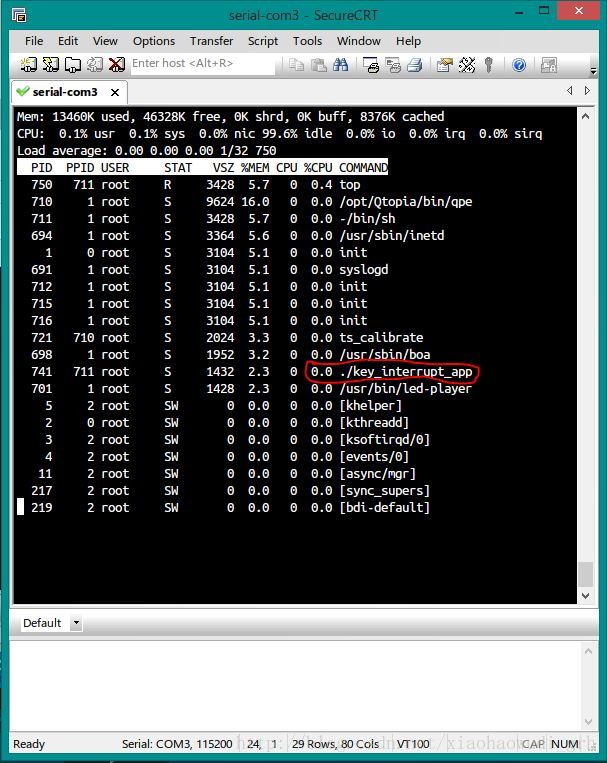Click the '%MEM' column header
Image resolution: width=607 pixels, height=763 pixels.
pyautogui.click(x=255, y=168)
